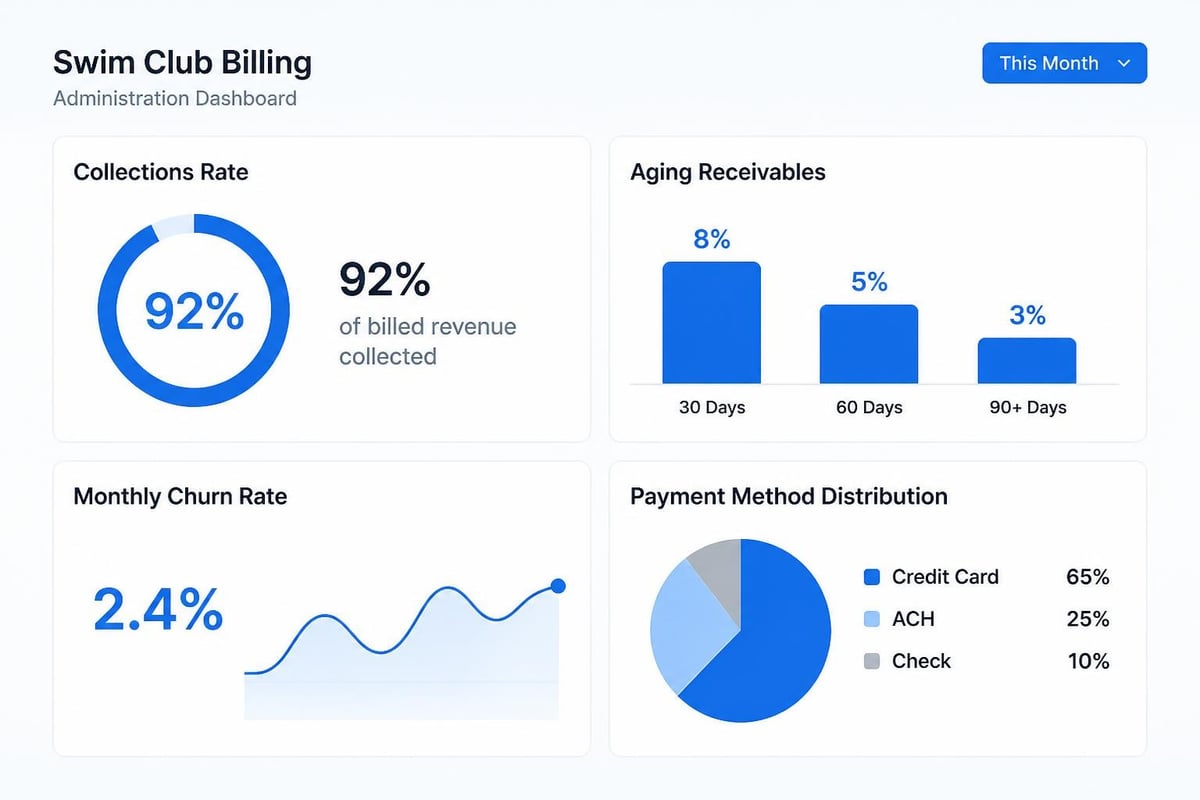Click the Payment Method Distribution heading
This screenshot has height=800, width=1200.
pos(789,496)
